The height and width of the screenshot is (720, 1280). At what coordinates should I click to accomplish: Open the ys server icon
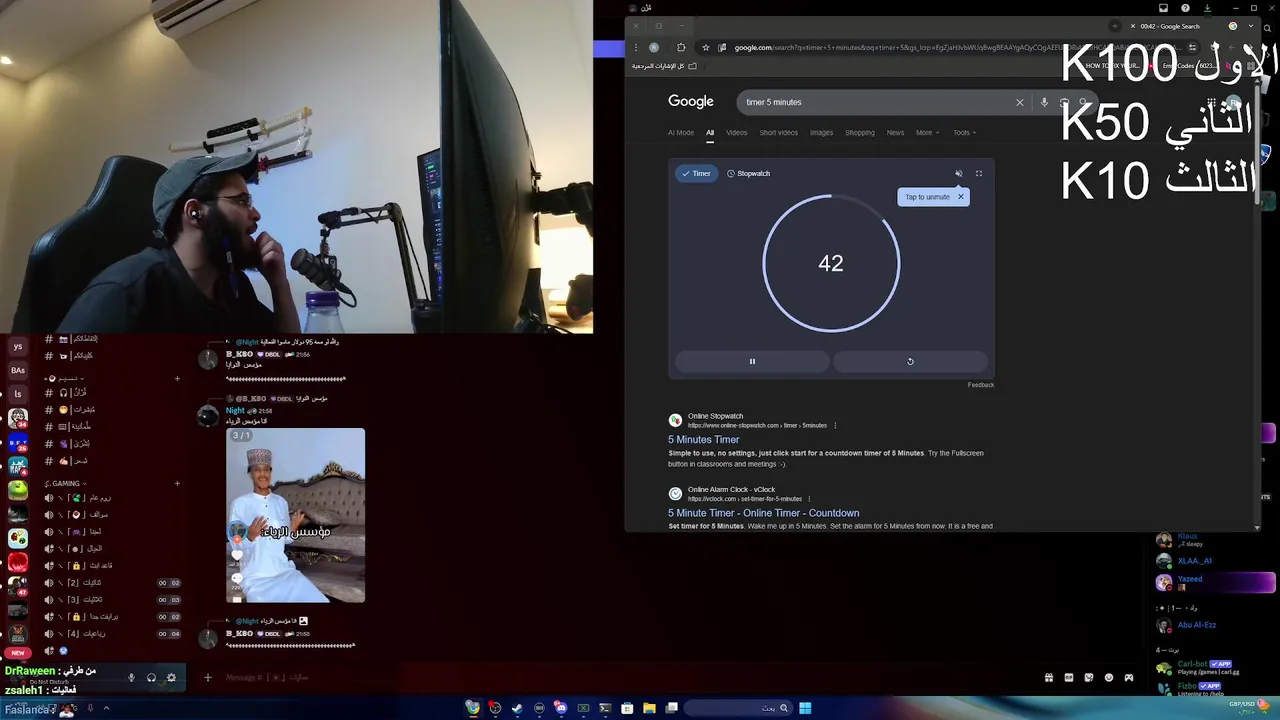pos(17,346)
